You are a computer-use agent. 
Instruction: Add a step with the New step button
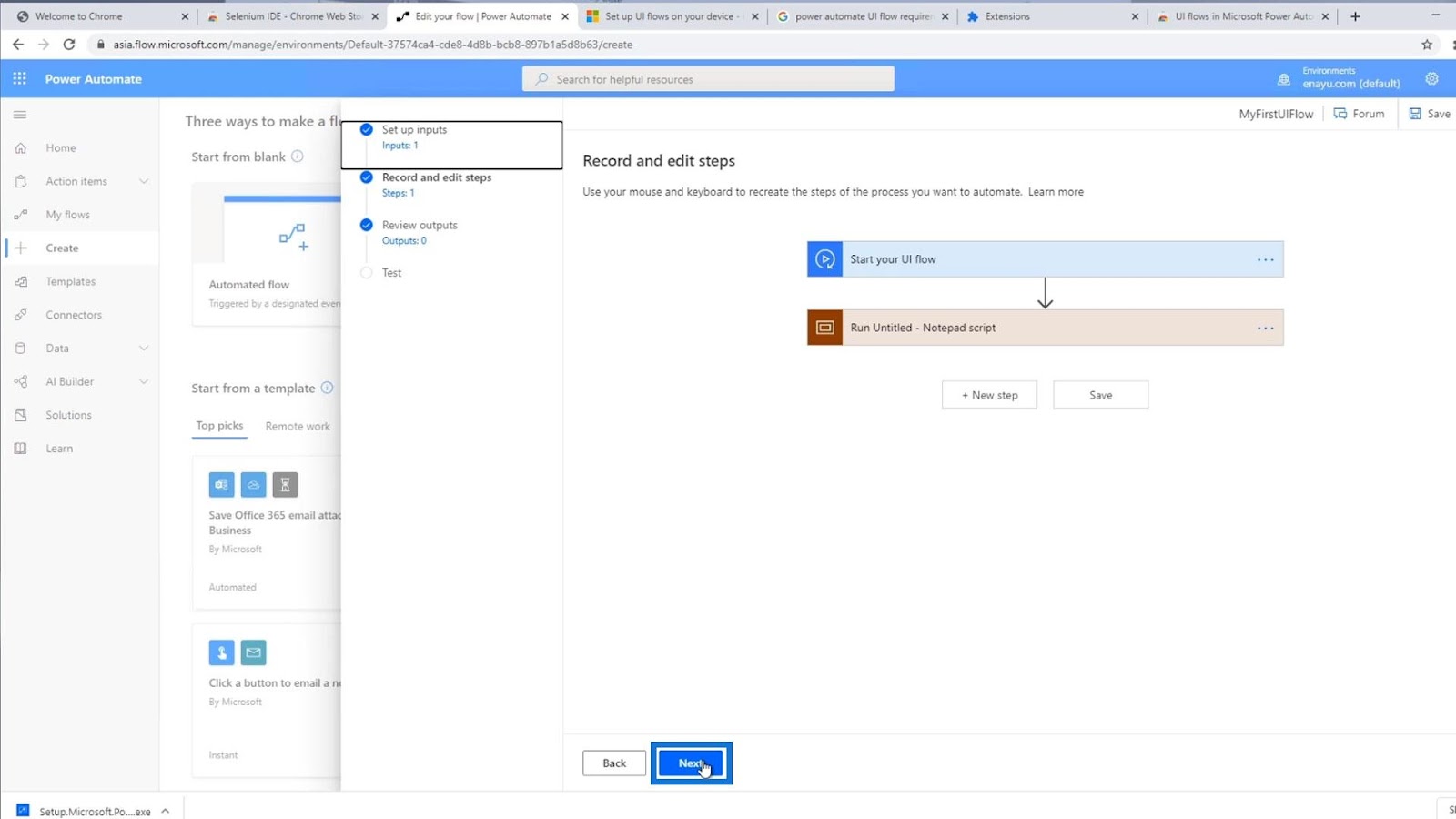[x=989, y=395]
